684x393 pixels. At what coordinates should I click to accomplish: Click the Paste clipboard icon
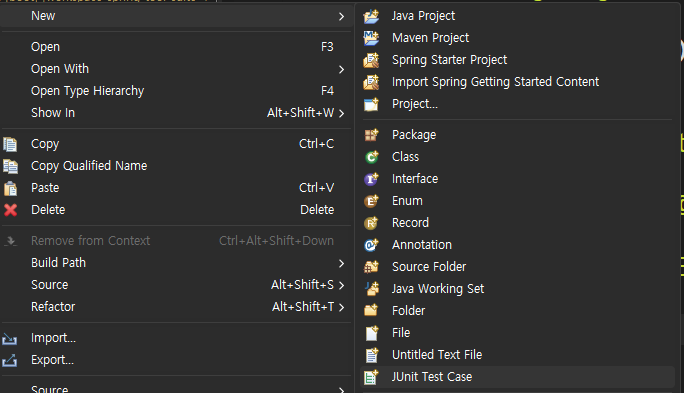tap(10, 188)
